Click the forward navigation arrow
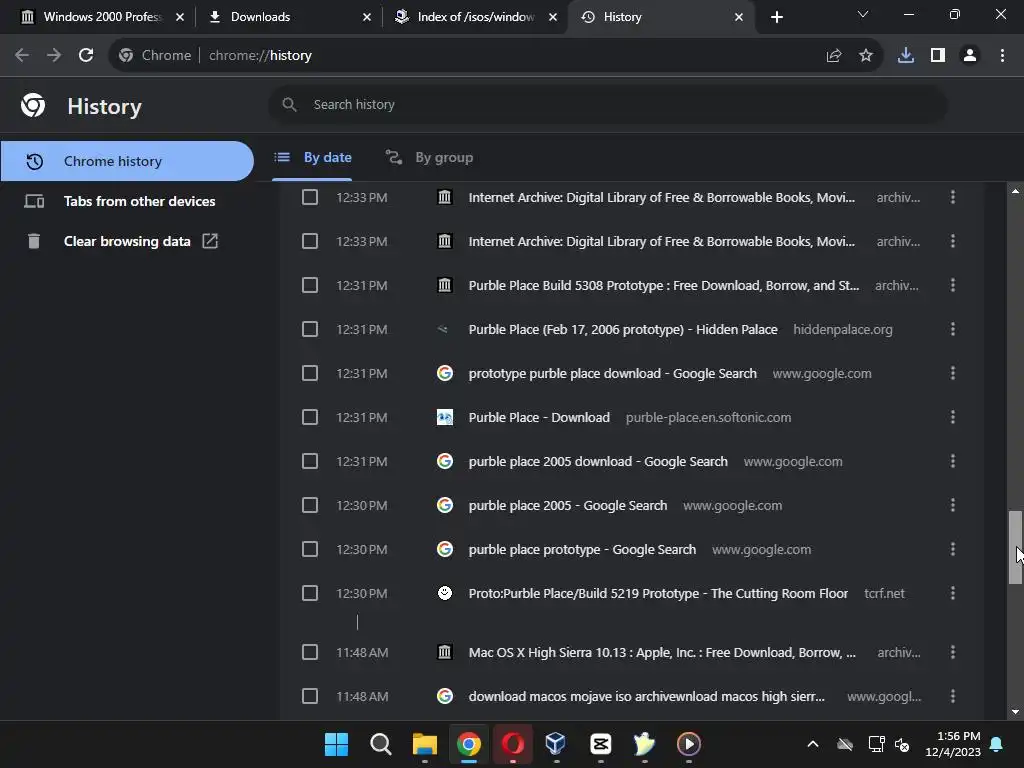This screenshot has width=1024, height=768. coord(54,56)
